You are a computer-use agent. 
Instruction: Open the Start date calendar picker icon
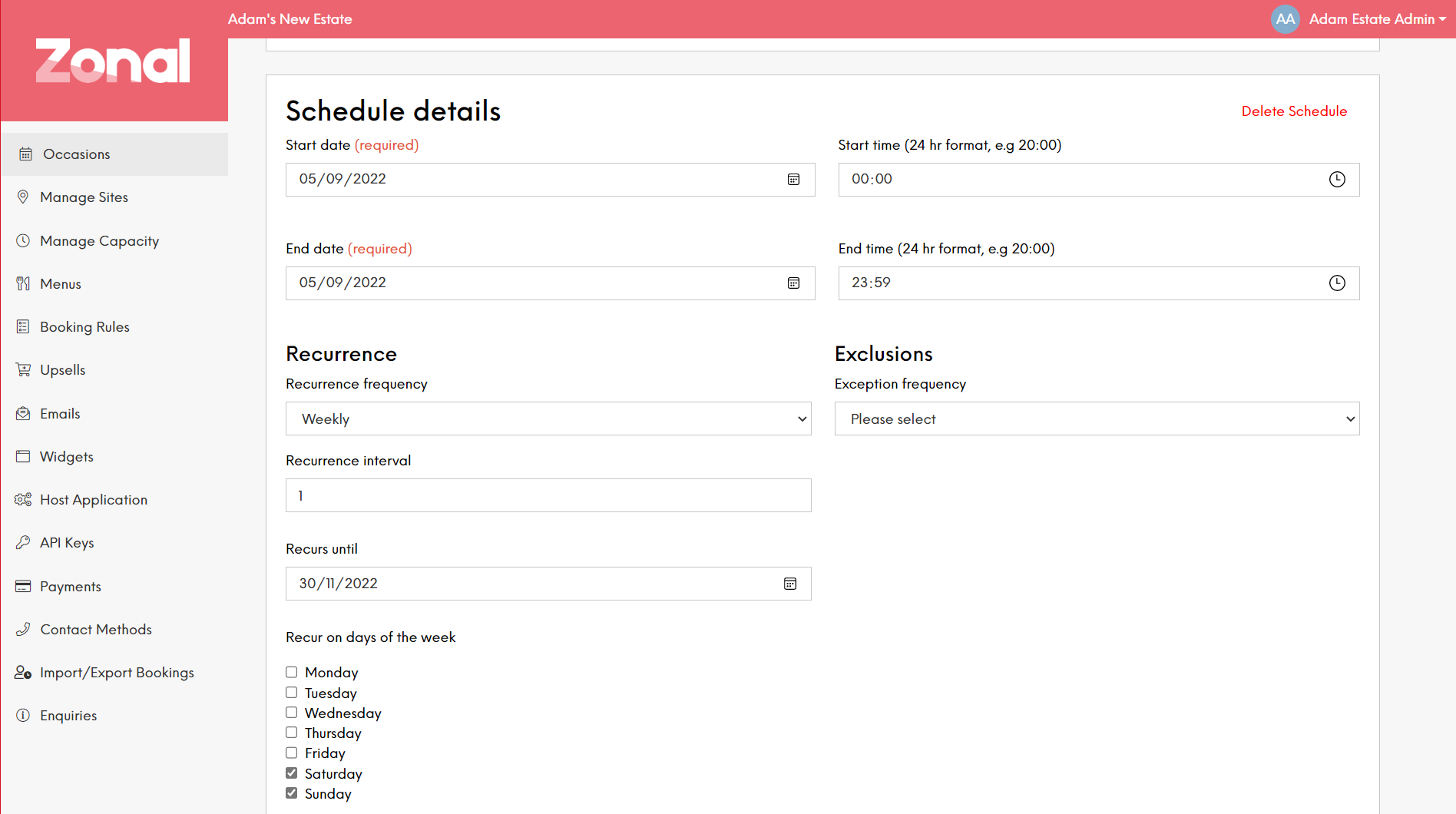point(793,180)
